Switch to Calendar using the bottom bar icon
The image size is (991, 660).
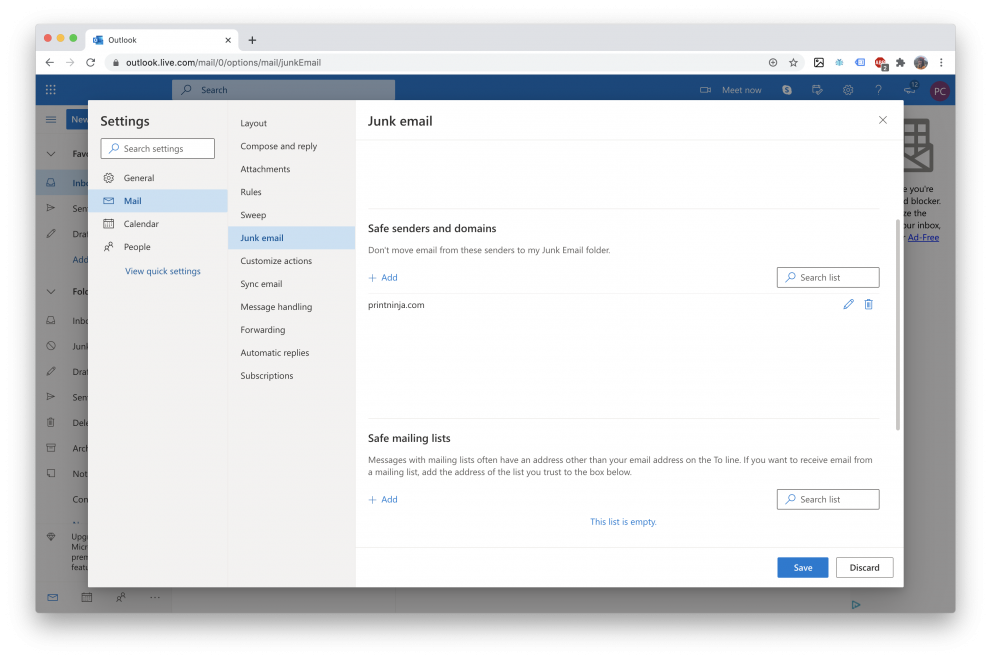[87, 597]
